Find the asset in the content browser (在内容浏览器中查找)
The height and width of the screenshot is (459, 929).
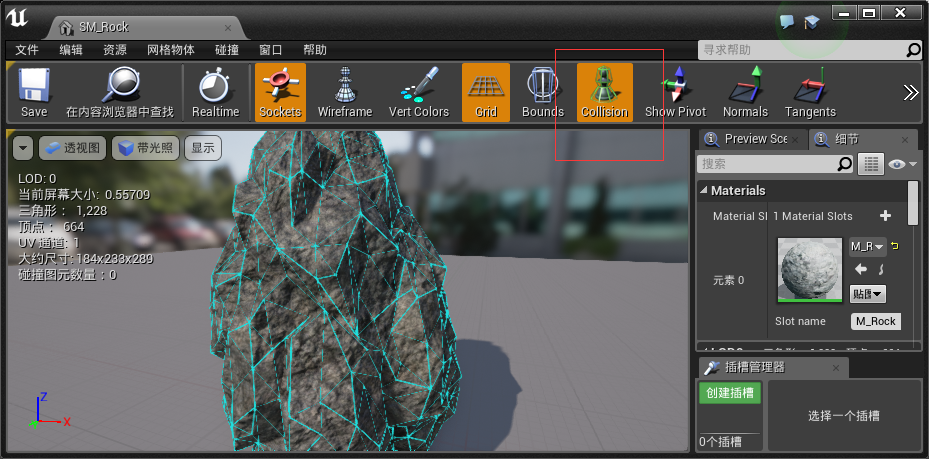point(120,93)
